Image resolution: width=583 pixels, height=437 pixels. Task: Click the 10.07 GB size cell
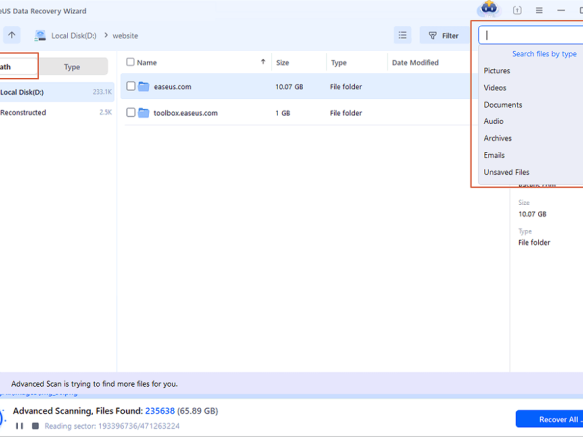tap(289, 87)
